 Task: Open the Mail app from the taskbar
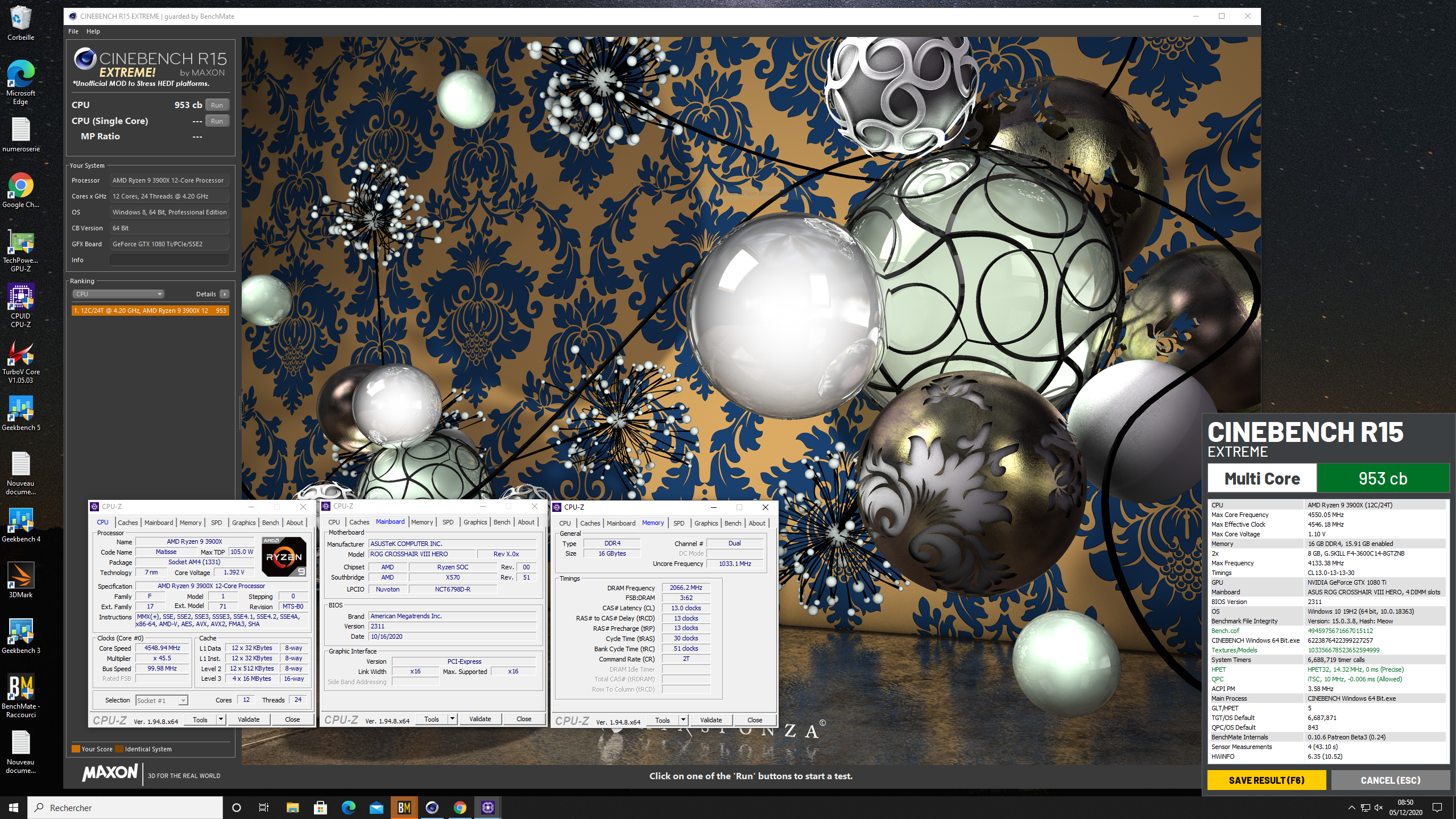click(377, 808)
